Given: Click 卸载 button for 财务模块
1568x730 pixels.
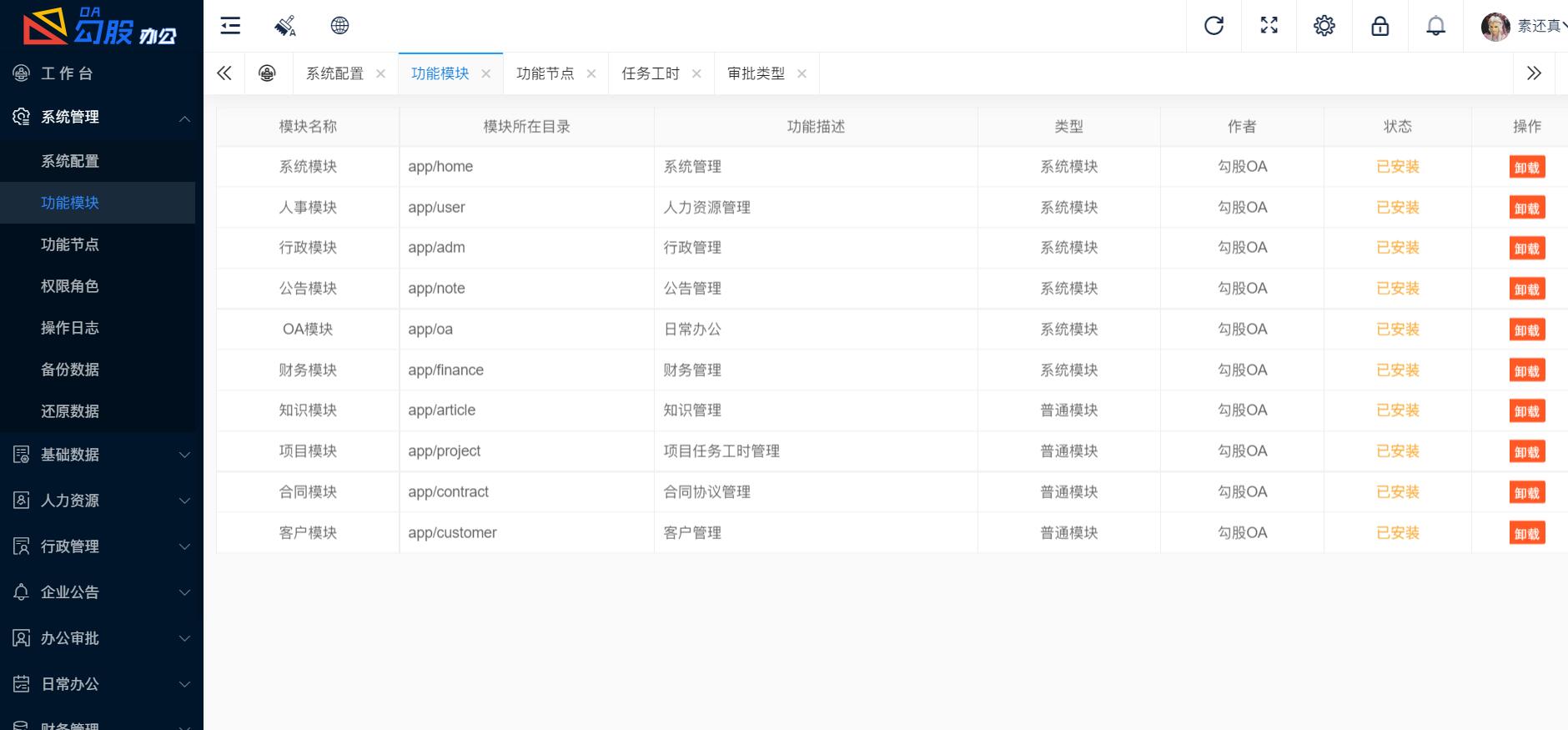Looking at the screenshot, I should pos(1526,370).
